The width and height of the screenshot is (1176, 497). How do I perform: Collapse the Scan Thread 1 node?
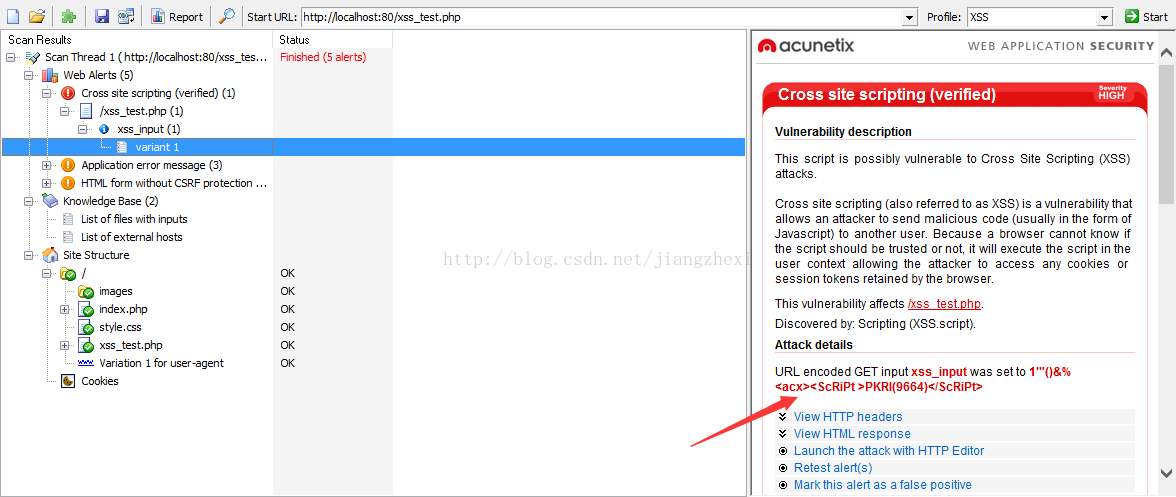coord(11,57)
